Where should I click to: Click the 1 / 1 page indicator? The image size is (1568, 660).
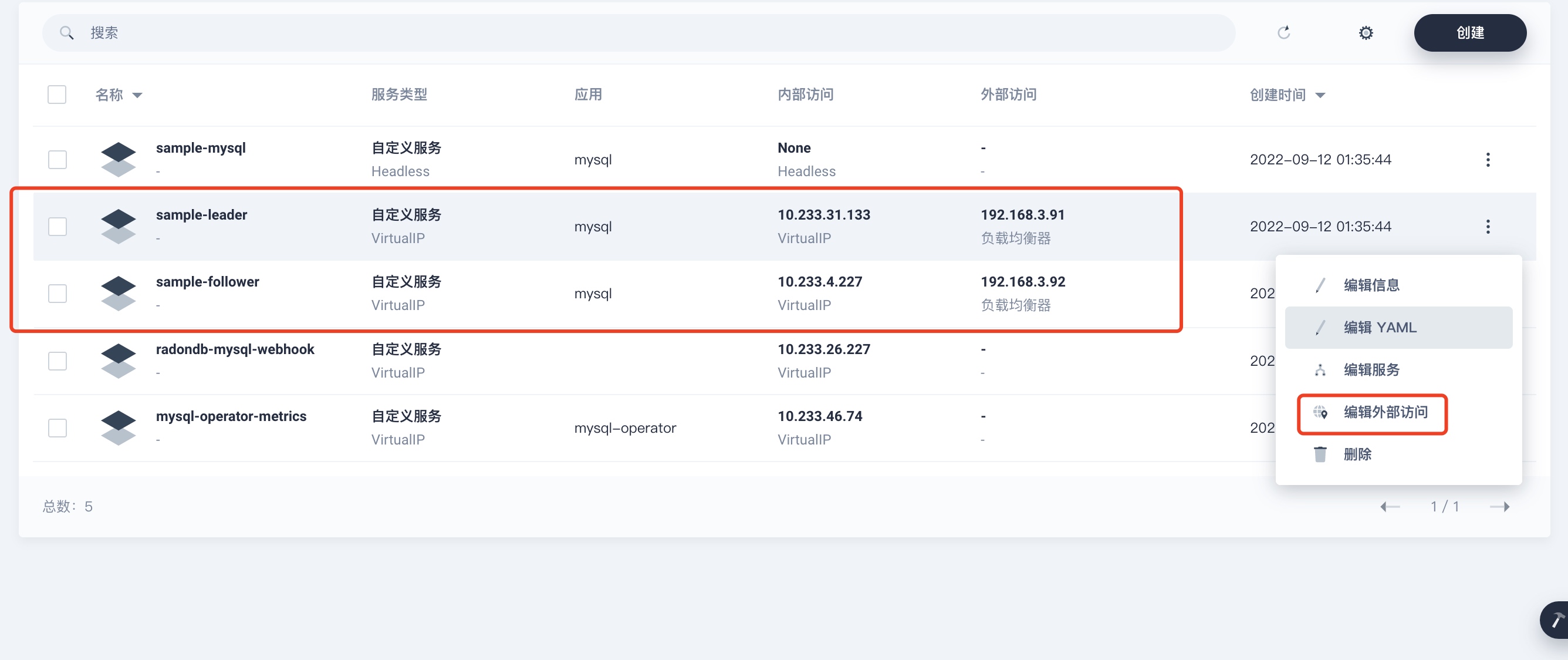[x=1444, y=507]
